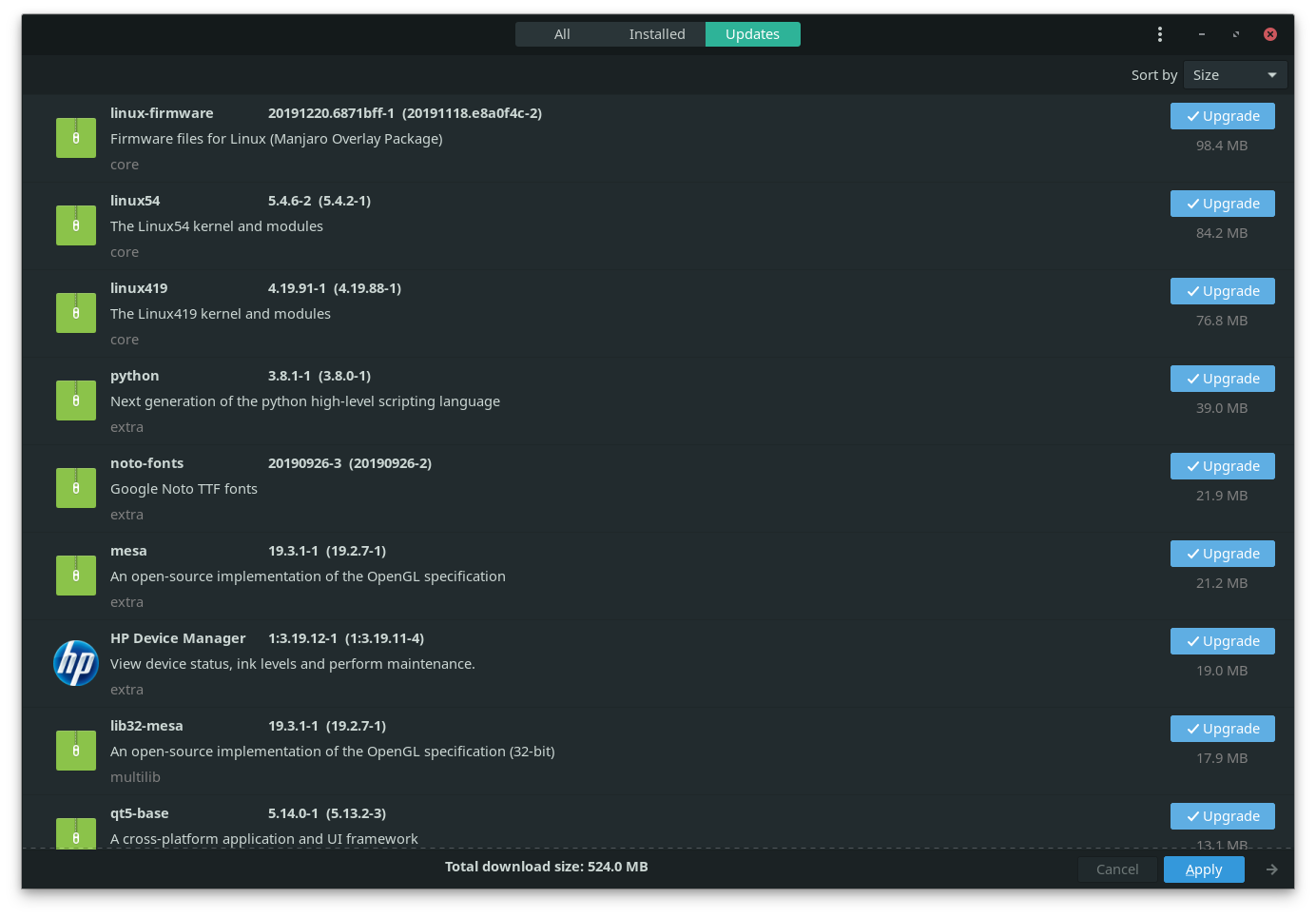Screen dimensions: 1316x918
Task: Click version 5.4.6-2 of linux54
Action: [x=289, y=201]
